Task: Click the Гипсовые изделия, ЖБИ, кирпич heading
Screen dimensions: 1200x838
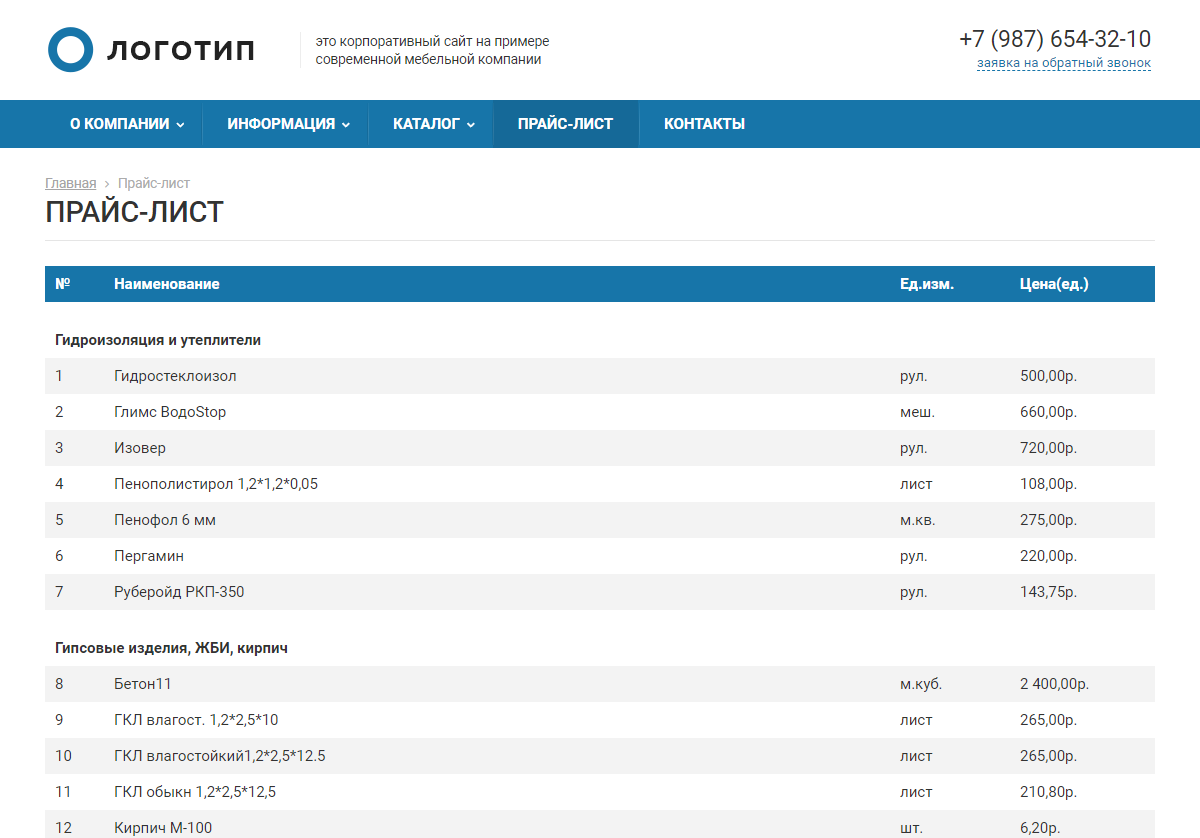Action: [171, 648]
